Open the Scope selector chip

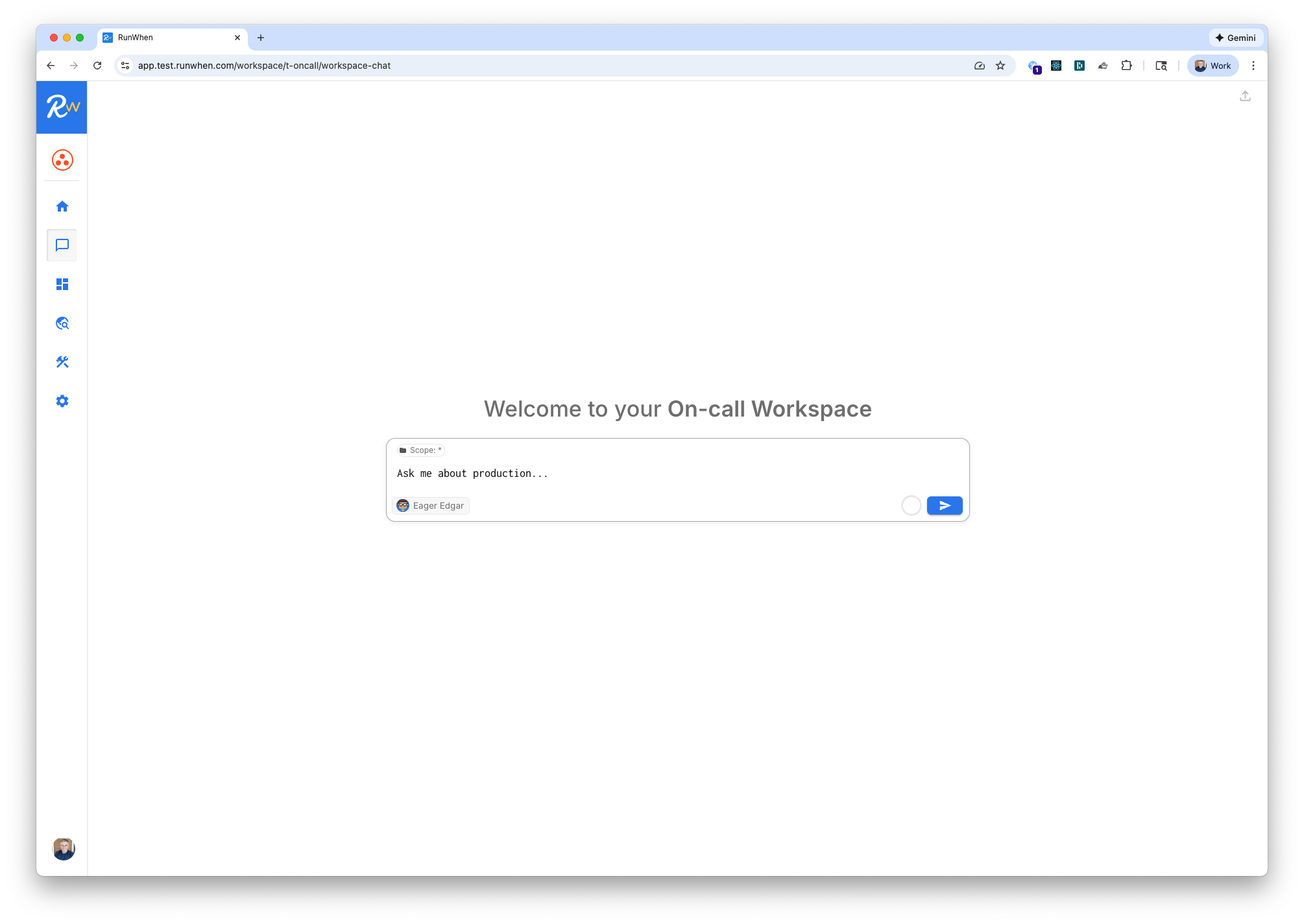click(420, 450)
